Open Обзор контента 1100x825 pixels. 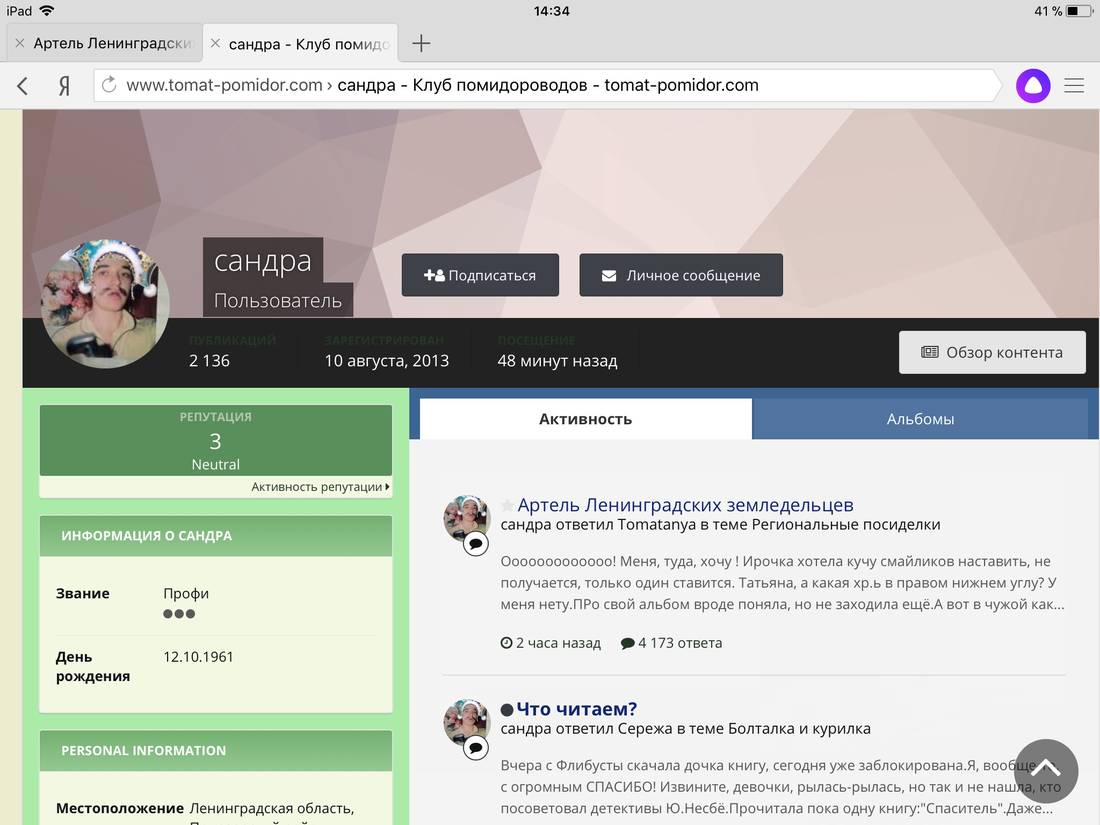pos(991,352)
